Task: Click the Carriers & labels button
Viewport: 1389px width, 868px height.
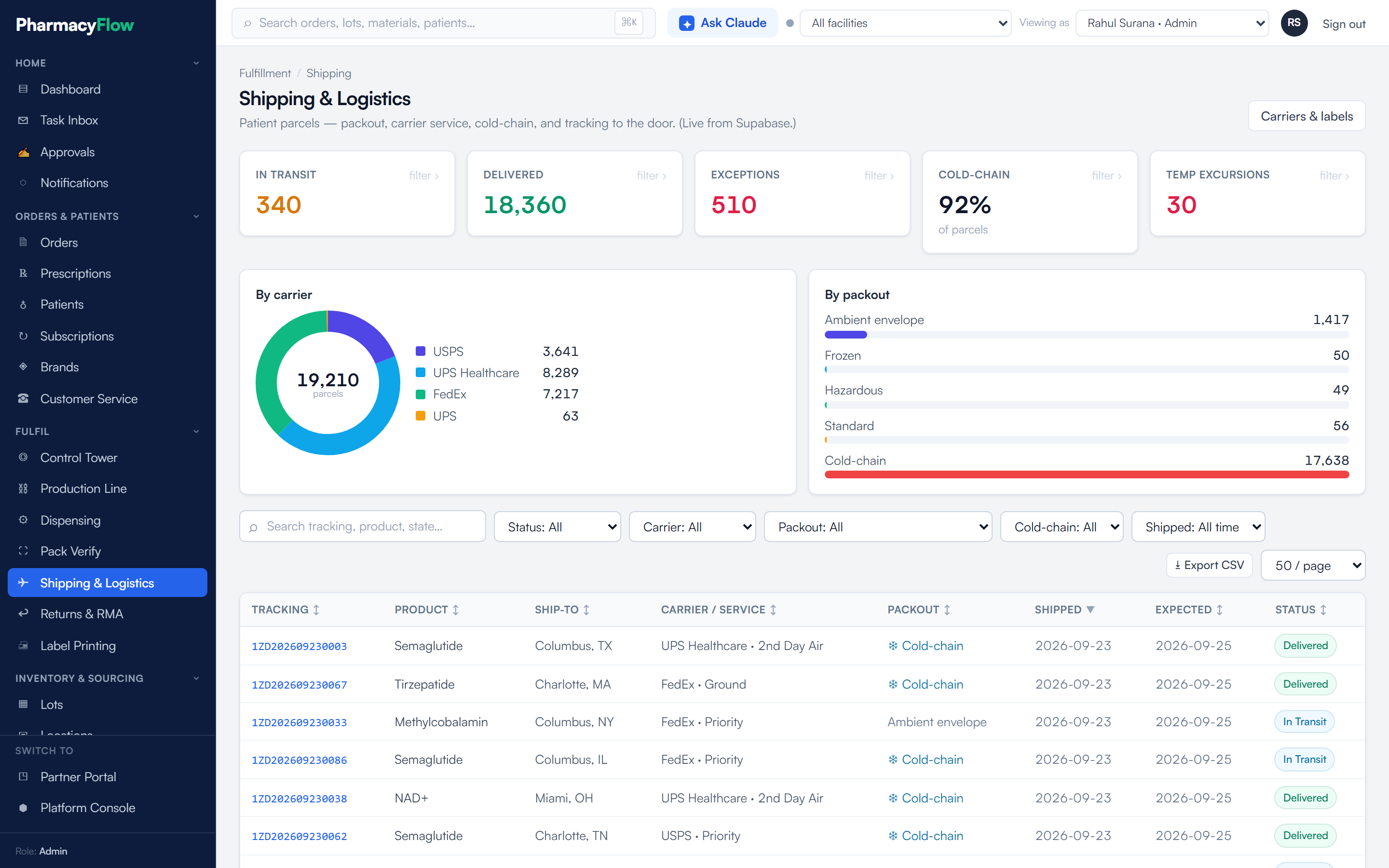Action: 1307,116
